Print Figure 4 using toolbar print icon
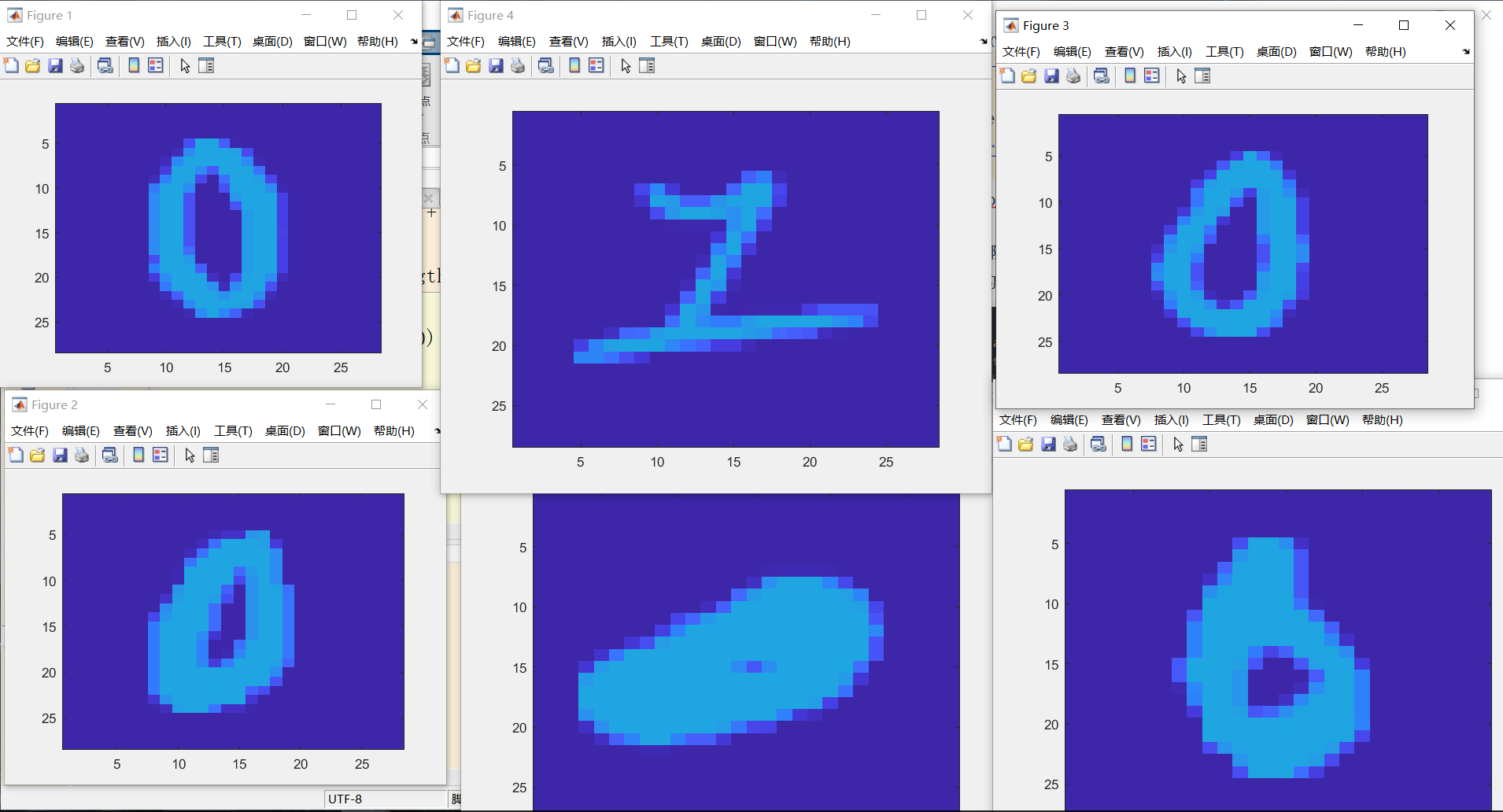The width and height of the screenshot is (1503, 812). (518, 65)
